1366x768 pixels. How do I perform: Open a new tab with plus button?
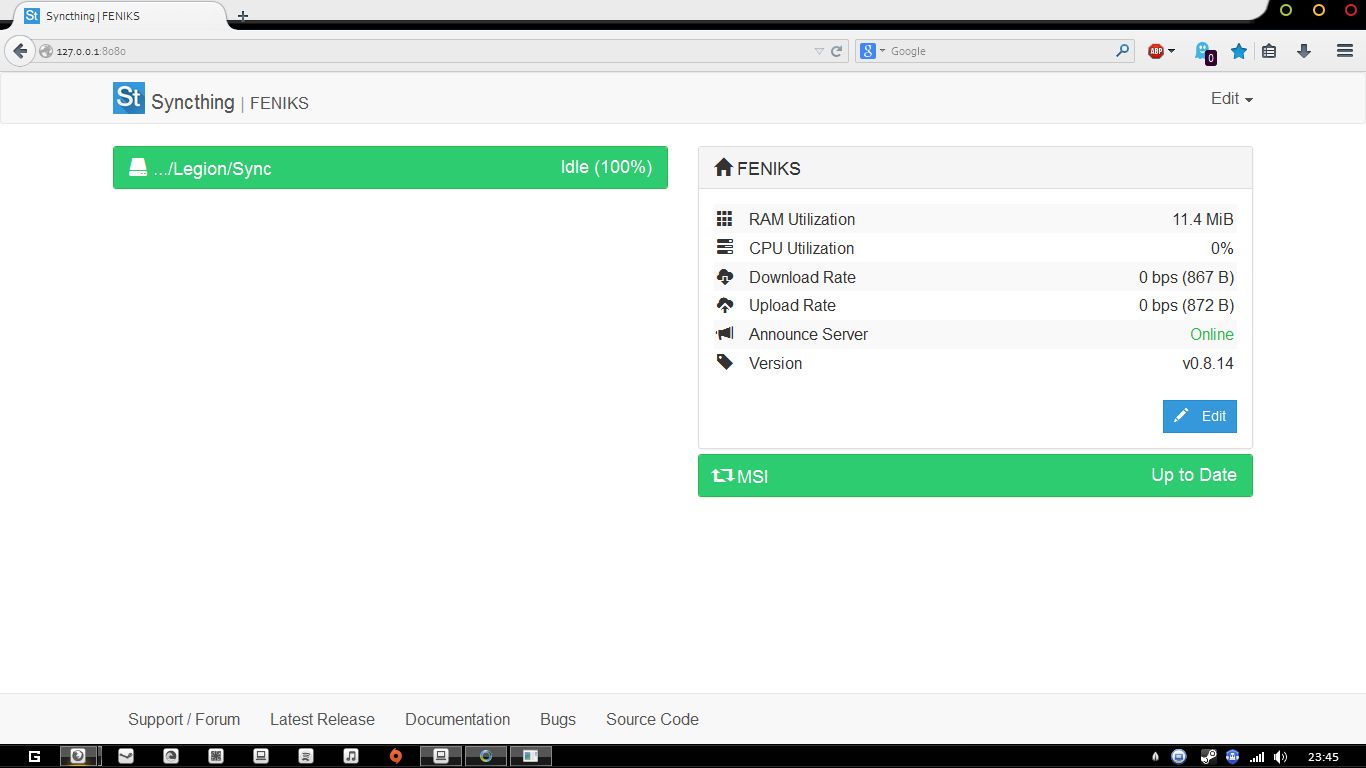(x=243, y=16)
